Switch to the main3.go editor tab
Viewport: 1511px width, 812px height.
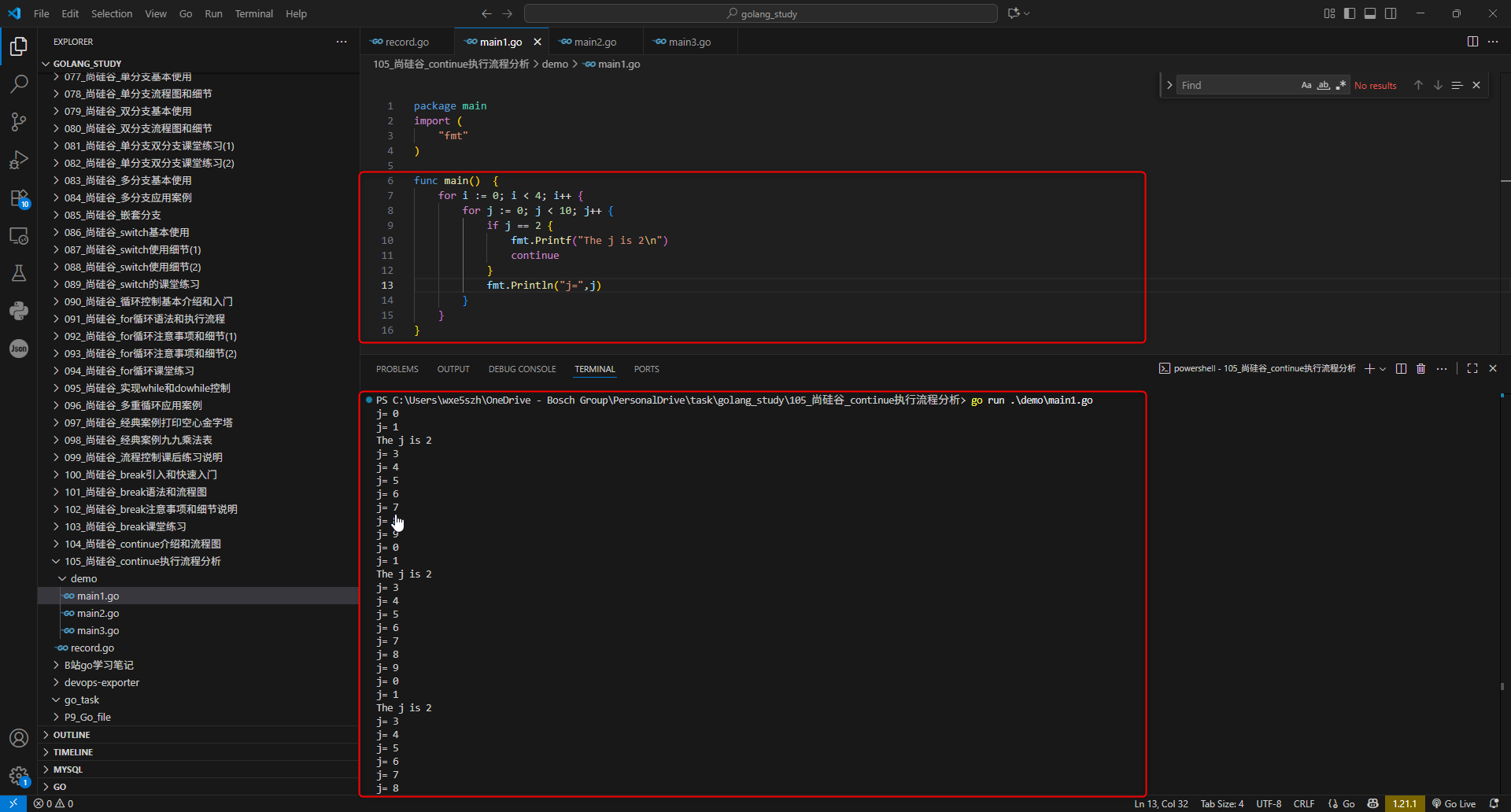[x=689, y=42]
